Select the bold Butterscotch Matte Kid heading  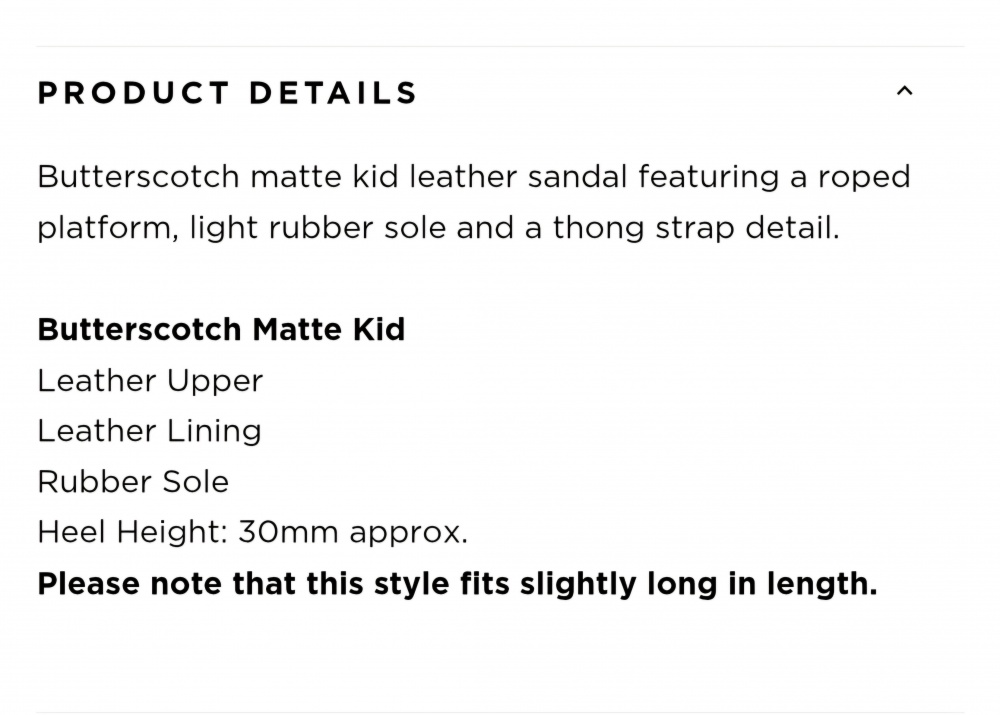(x=221, y=330)
